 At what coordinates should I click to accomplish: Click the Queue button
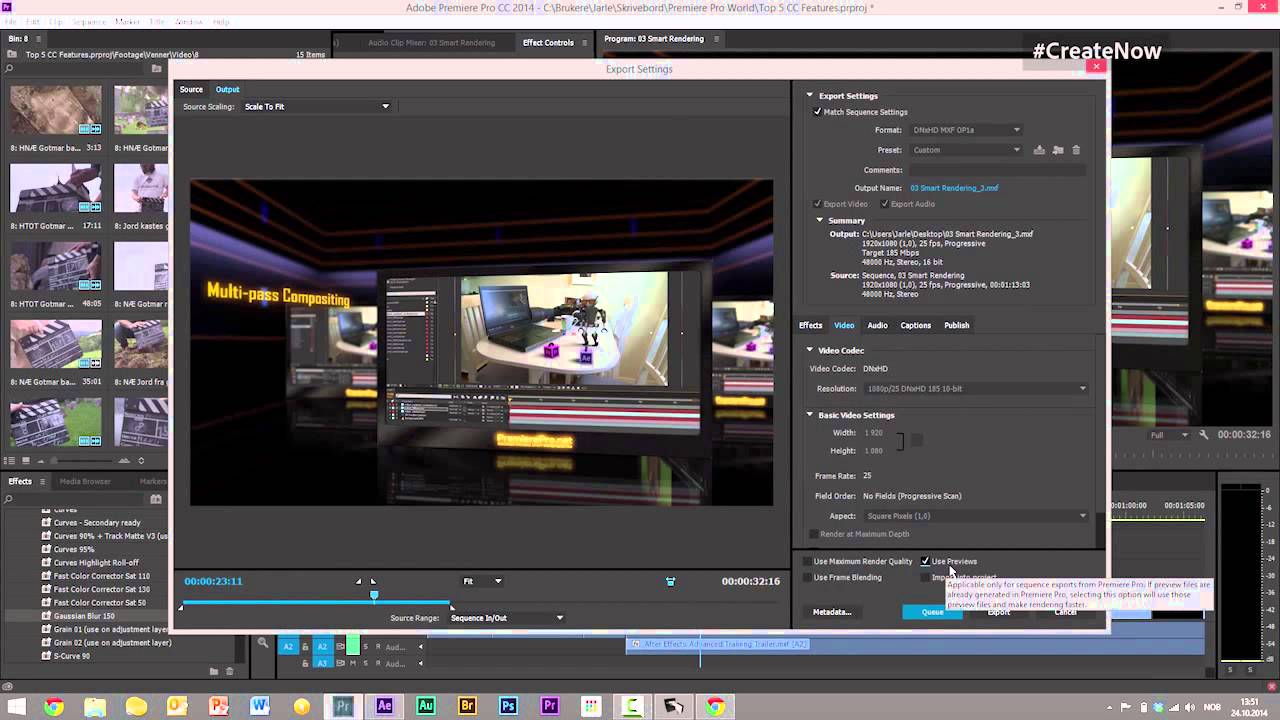point(932,612)
